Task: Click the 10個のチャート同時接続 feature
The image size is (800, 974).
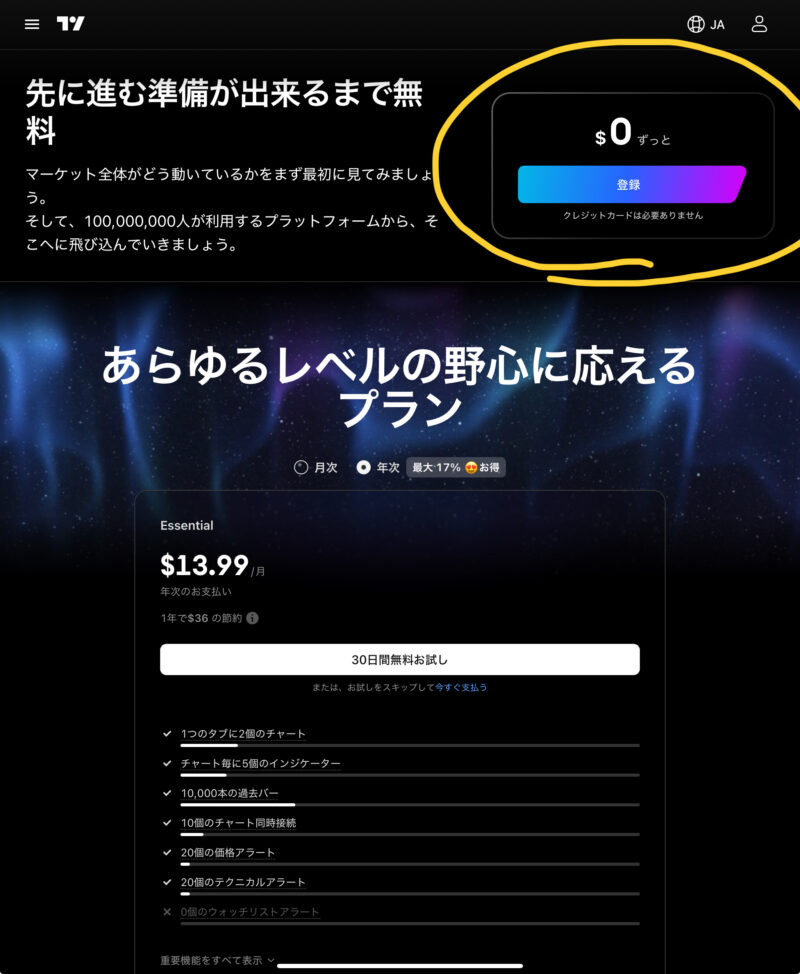Action: [239, 823]
